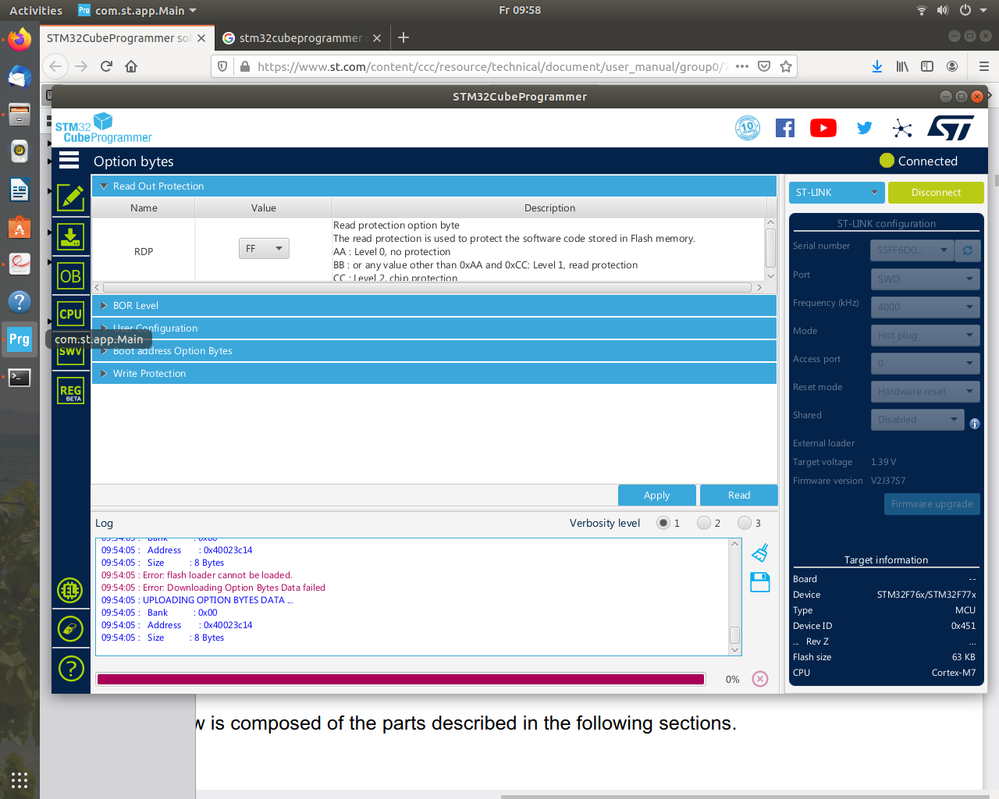Open the Frequency (kHz) dropdown

coord(925,307)
